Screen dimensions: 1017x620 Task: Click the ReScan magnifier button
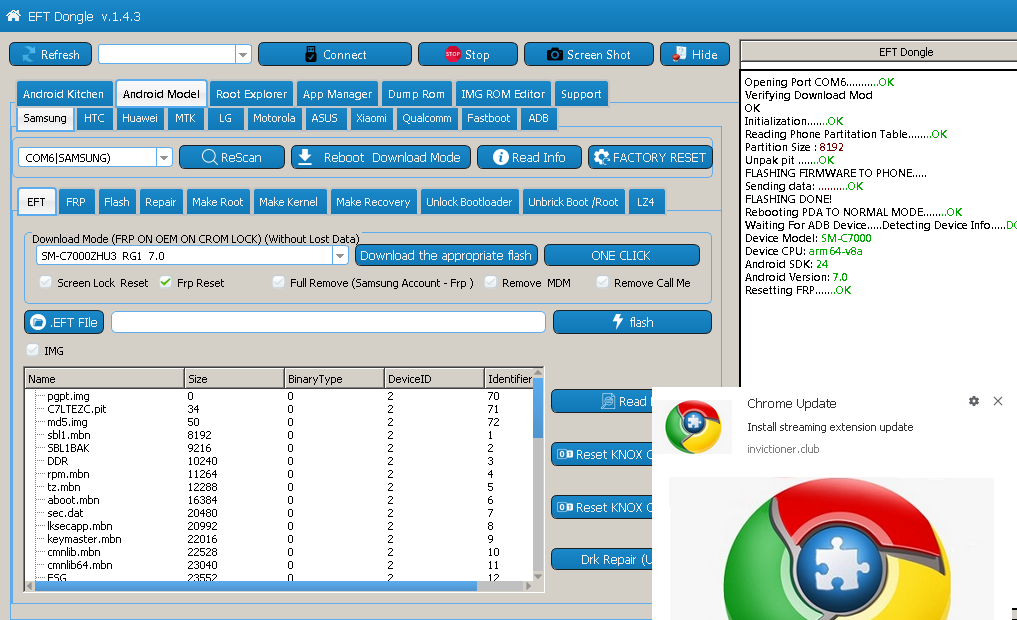click(x=232, y=157)
